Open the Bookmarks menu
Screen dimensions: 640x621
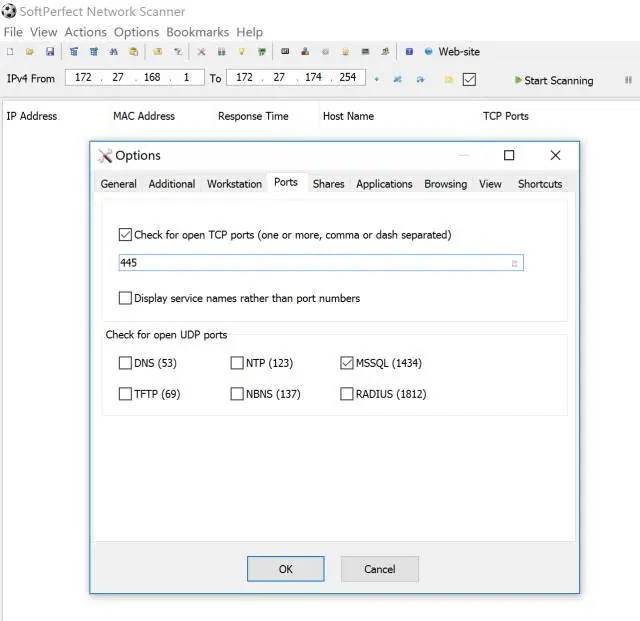pyautogui.click(x=198, y=32)
